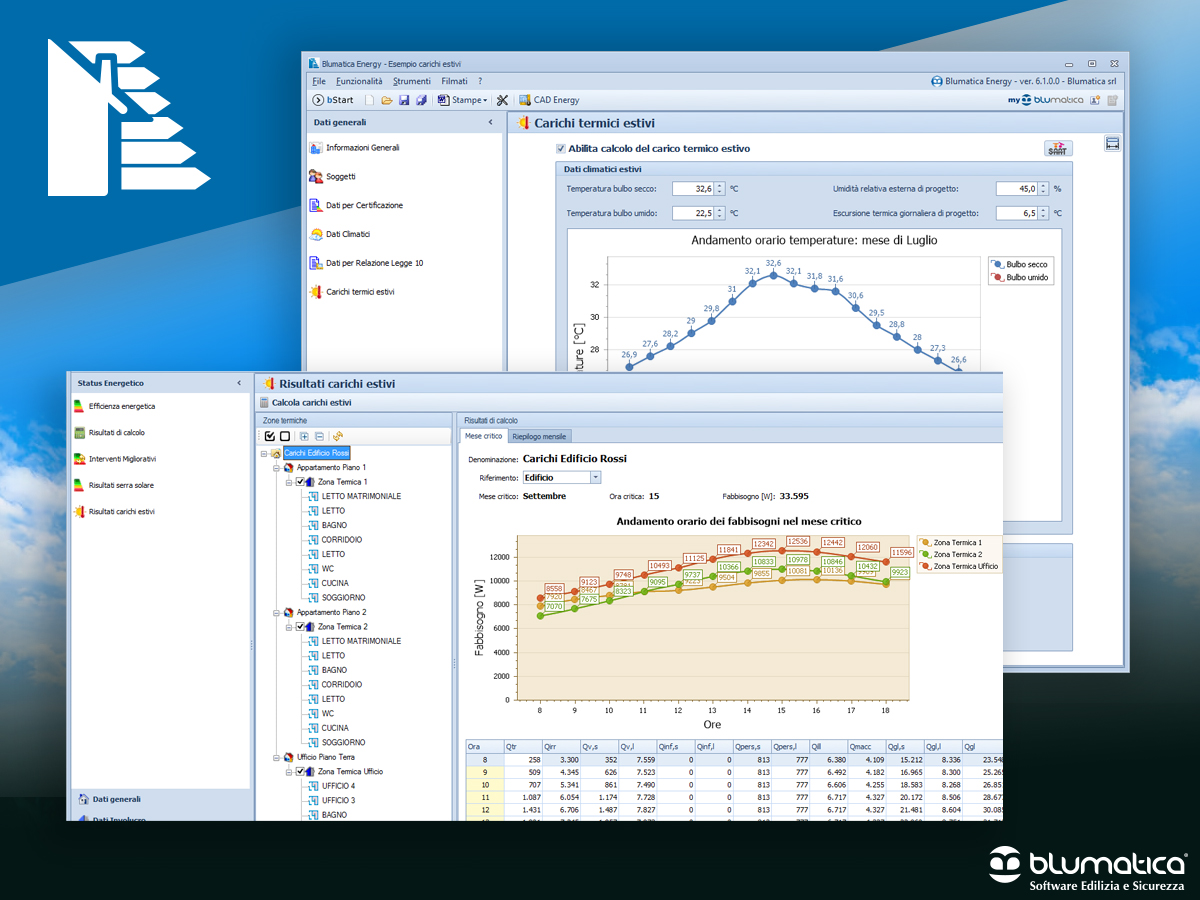
Task: Open Risultati di calcolo
Action: coord(109,433)
